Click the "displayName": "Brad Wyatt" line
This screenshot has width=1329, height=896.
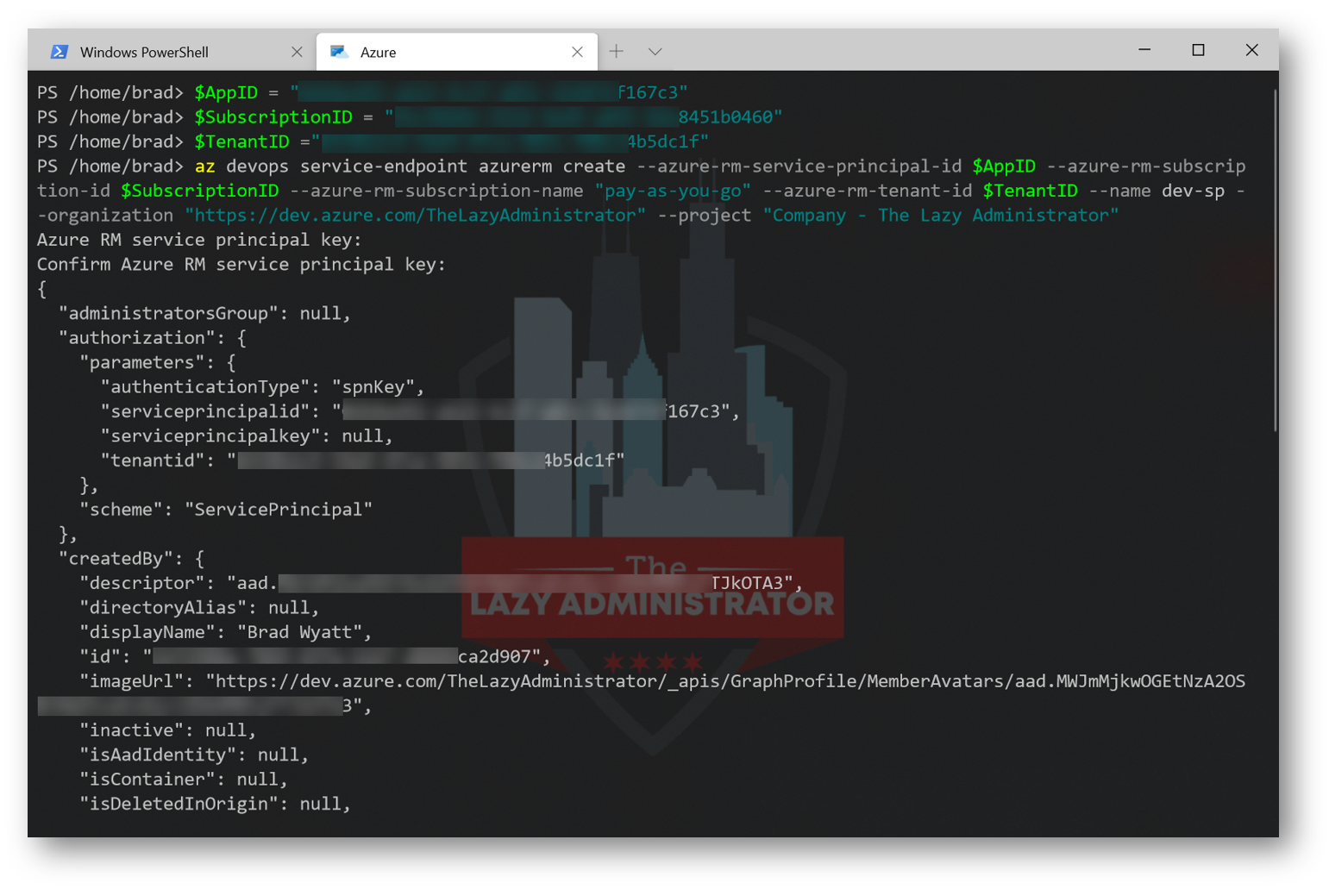coord(226,632)
